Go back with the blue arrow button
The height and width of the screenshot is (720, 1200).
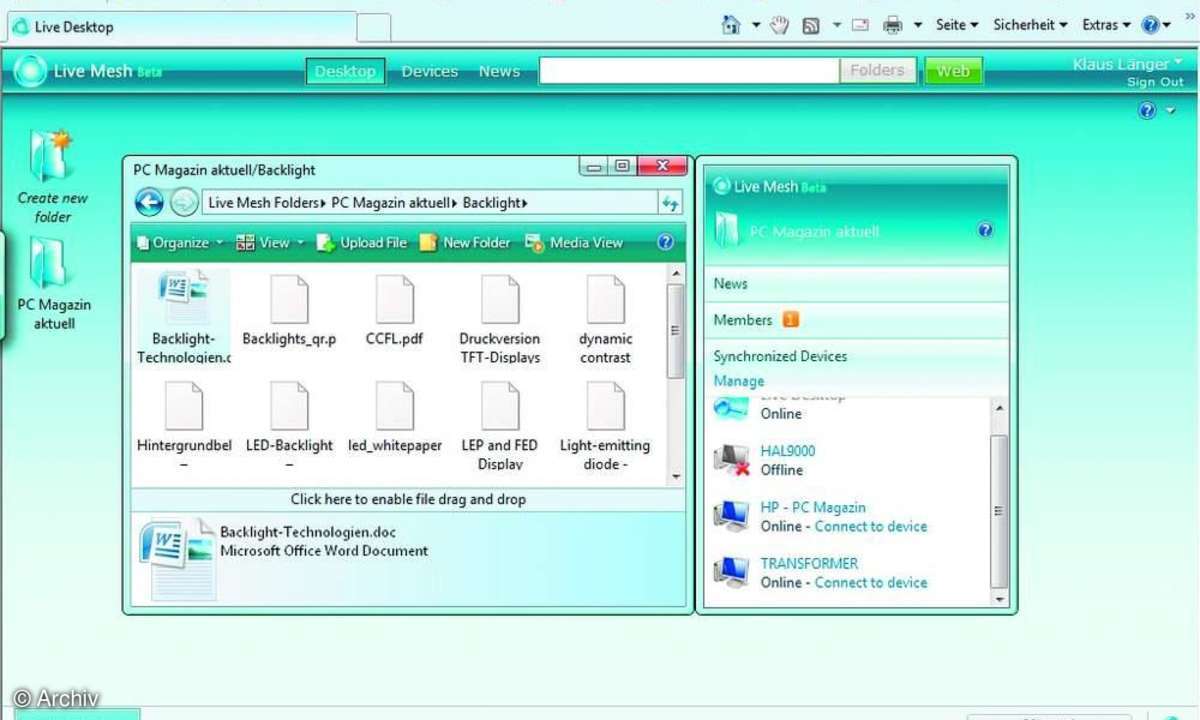149,203
